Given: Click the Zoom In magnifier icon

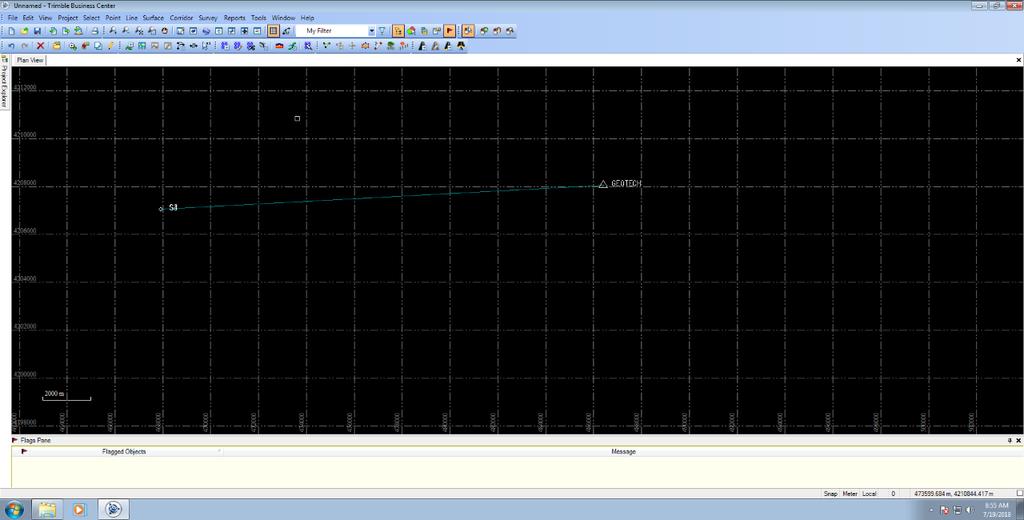Looking at the screenshot, I should [x=112, y=31].
